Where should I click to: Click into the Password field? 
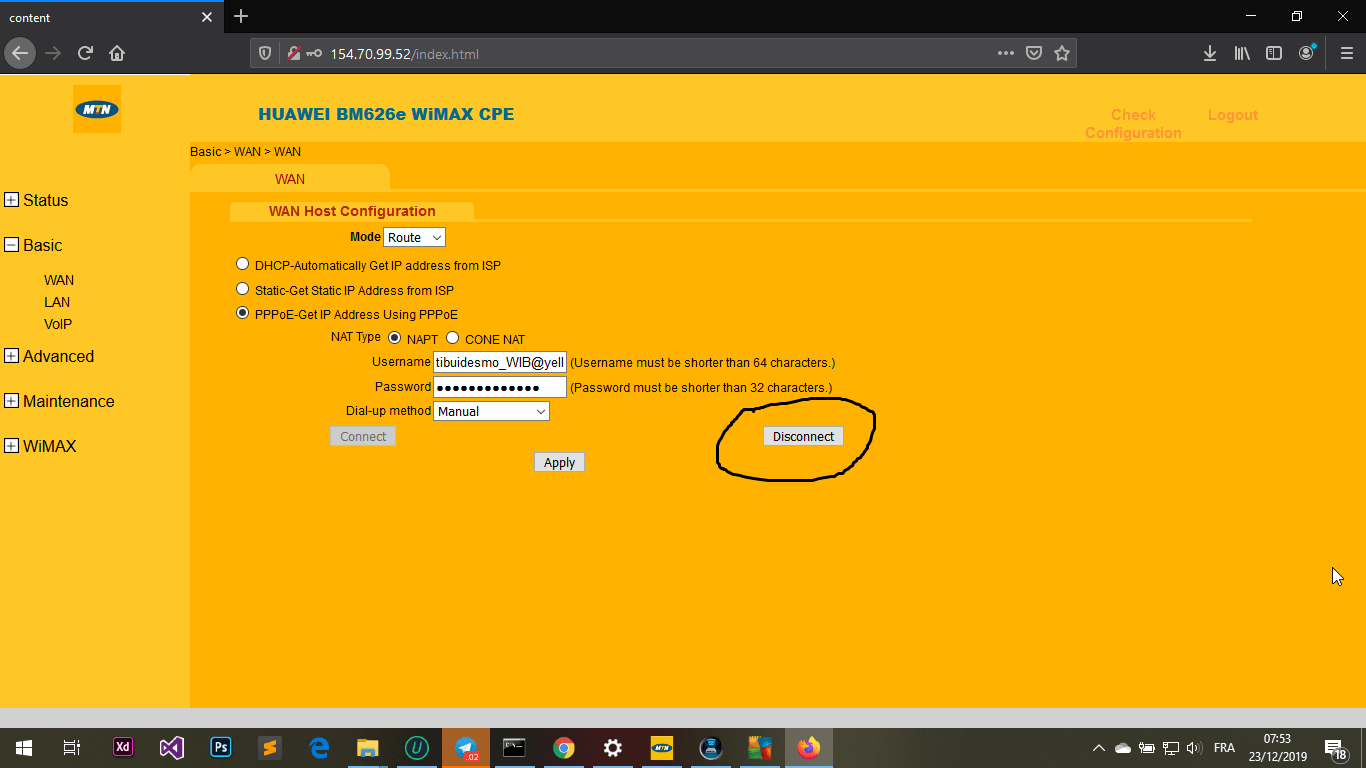pos(500,387)
